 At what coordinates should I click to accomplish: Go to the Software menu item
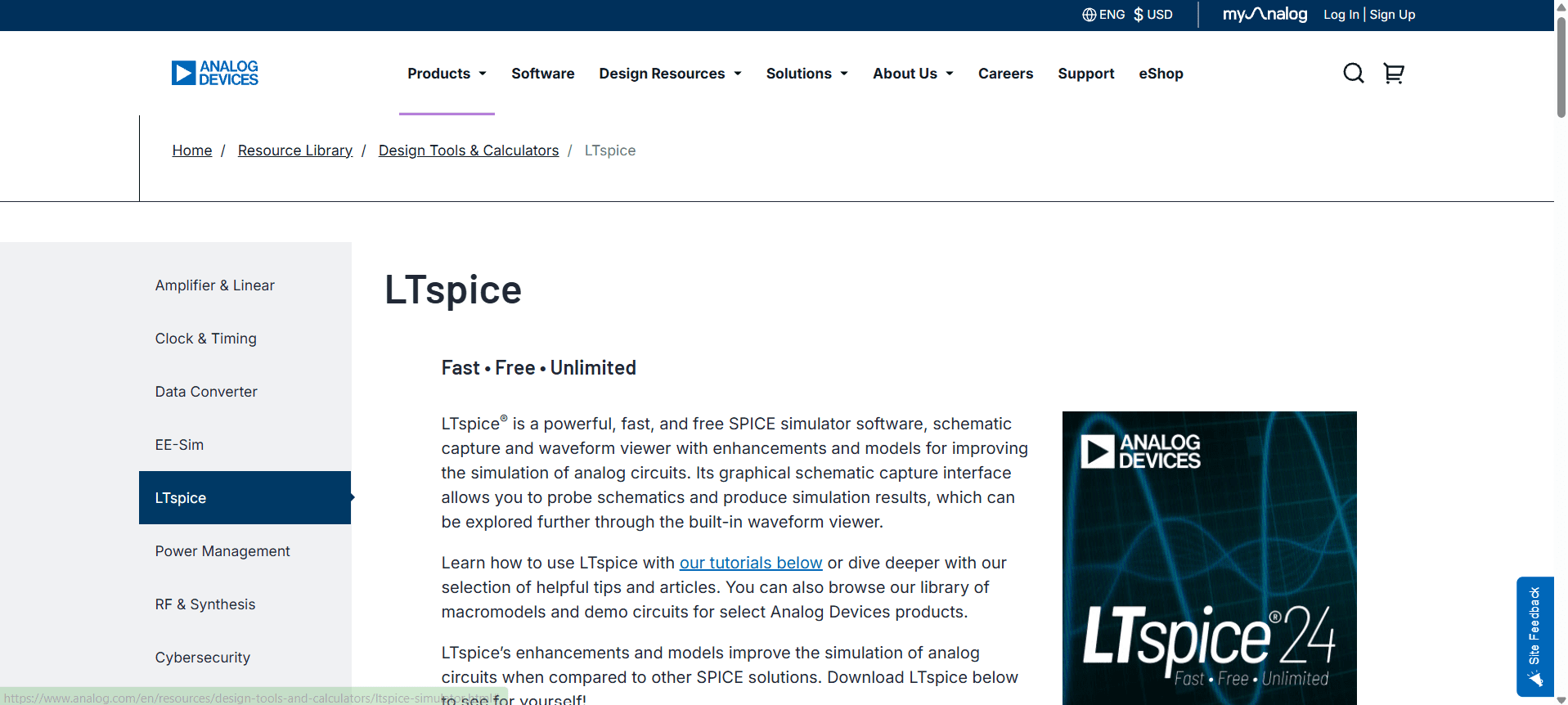[x=543, y=74]
